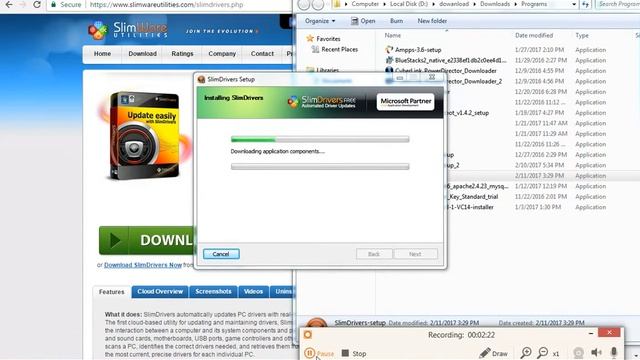640x360 pixels.
Task: Click the Explorer search box
Action: click(618, 4)
